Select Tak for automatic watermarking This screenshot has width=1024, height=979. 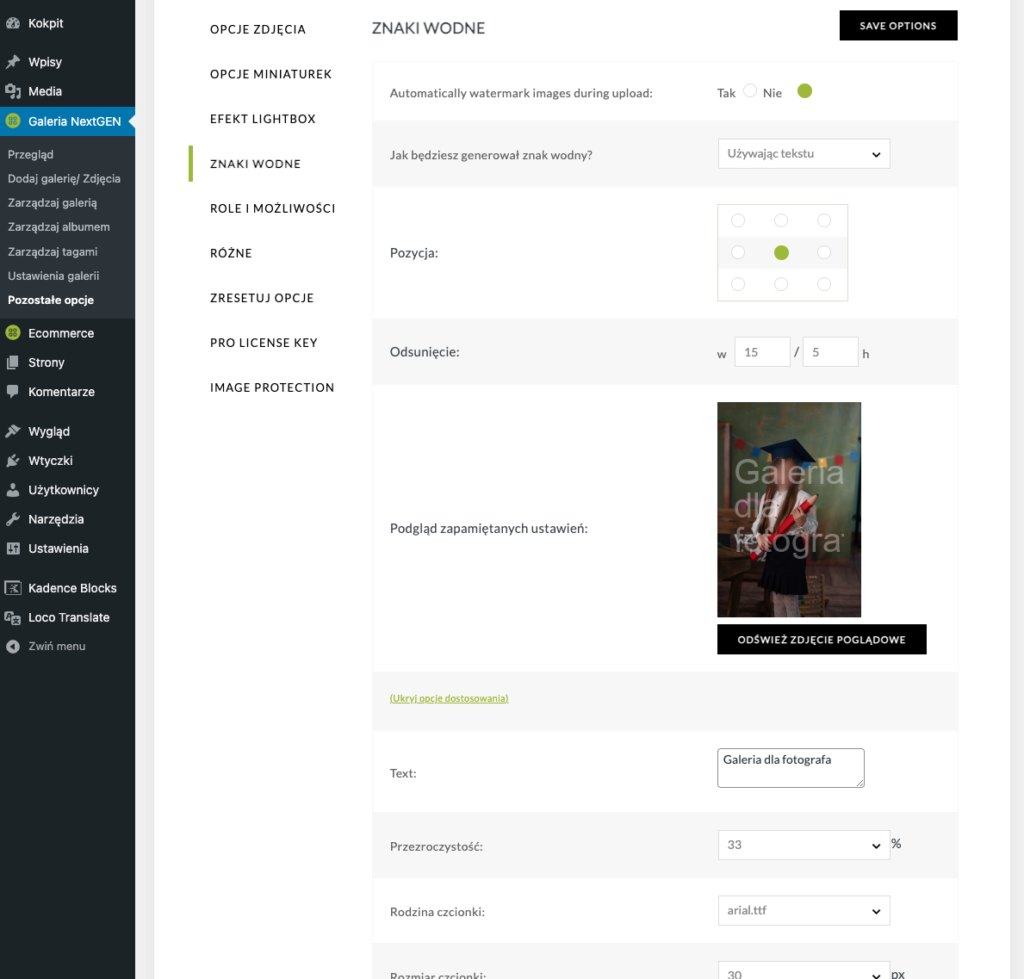[x=750, y=92]
